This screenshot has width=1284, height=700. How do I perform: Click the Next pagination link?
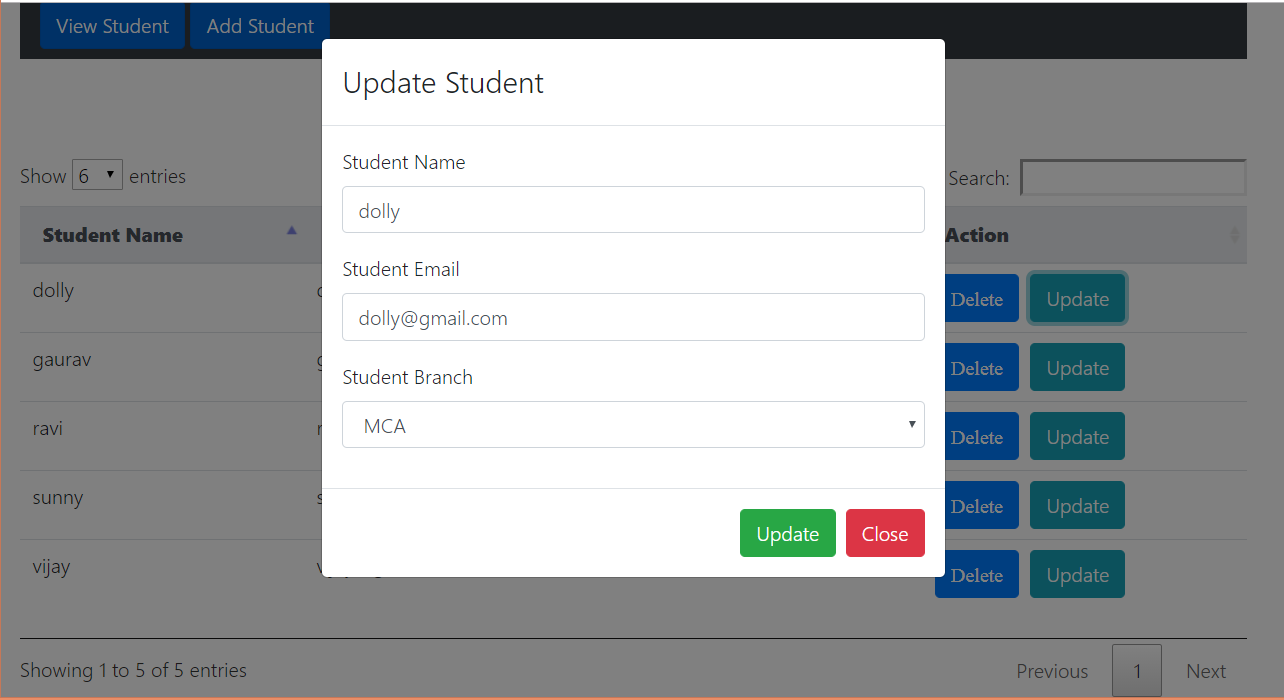tap(1206, 670)
